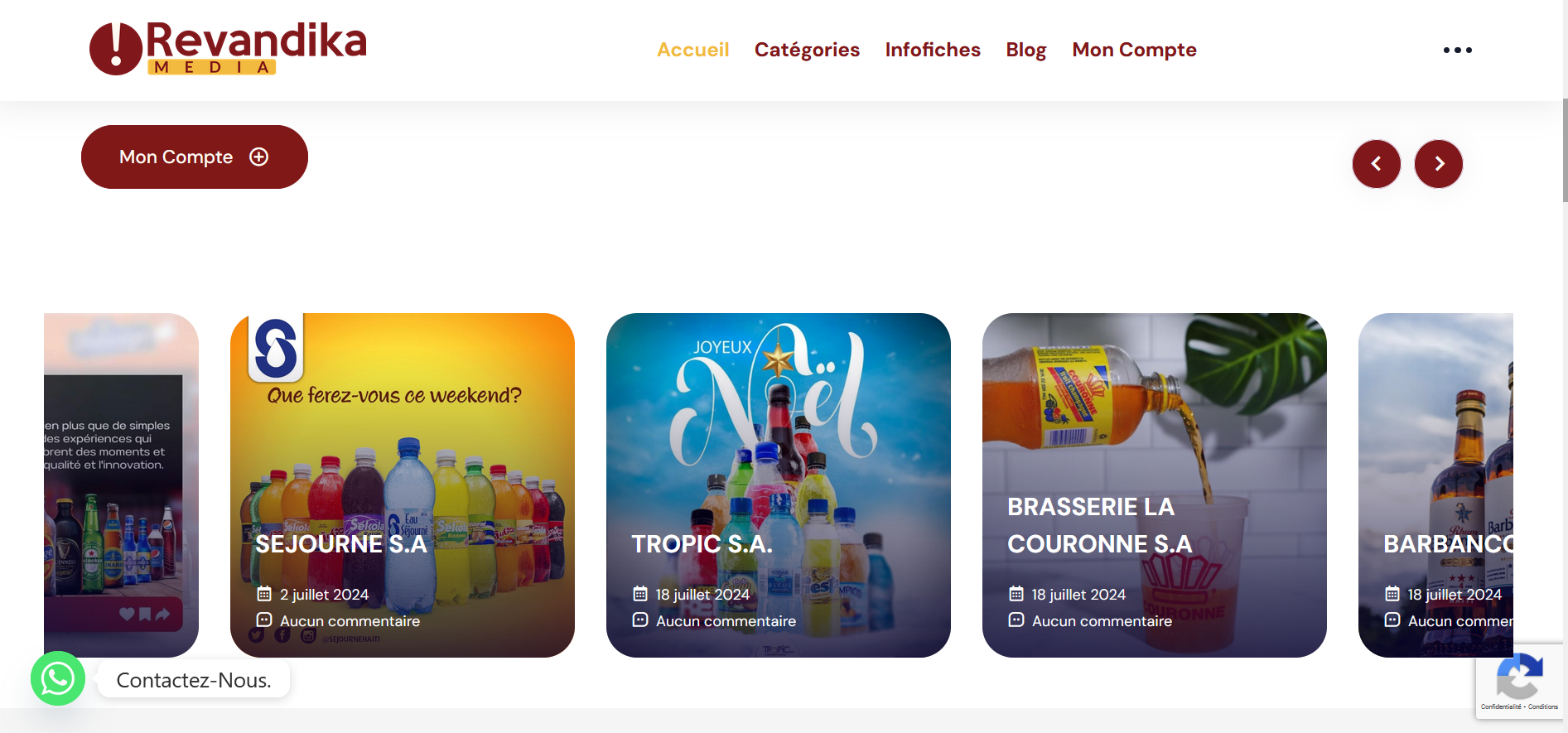Screen dimensions: 1568x733
Task: Open the Catégories menu
Action: pyautogui.click(x=807, y=50)
